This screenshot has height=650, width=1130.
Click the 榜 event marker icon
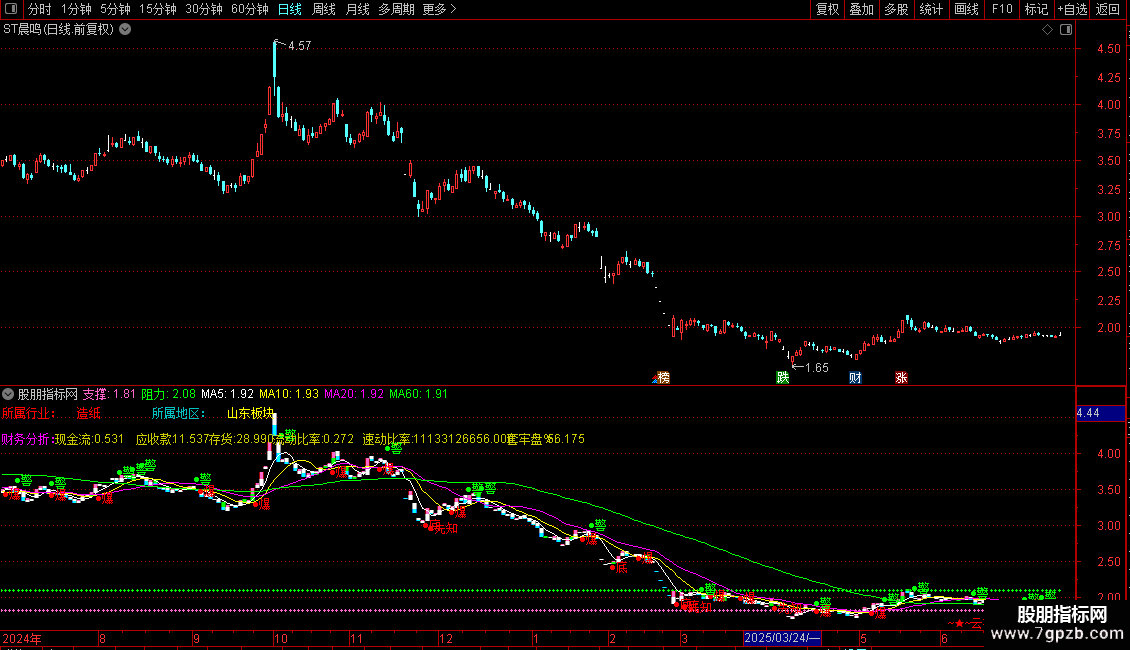663,378
